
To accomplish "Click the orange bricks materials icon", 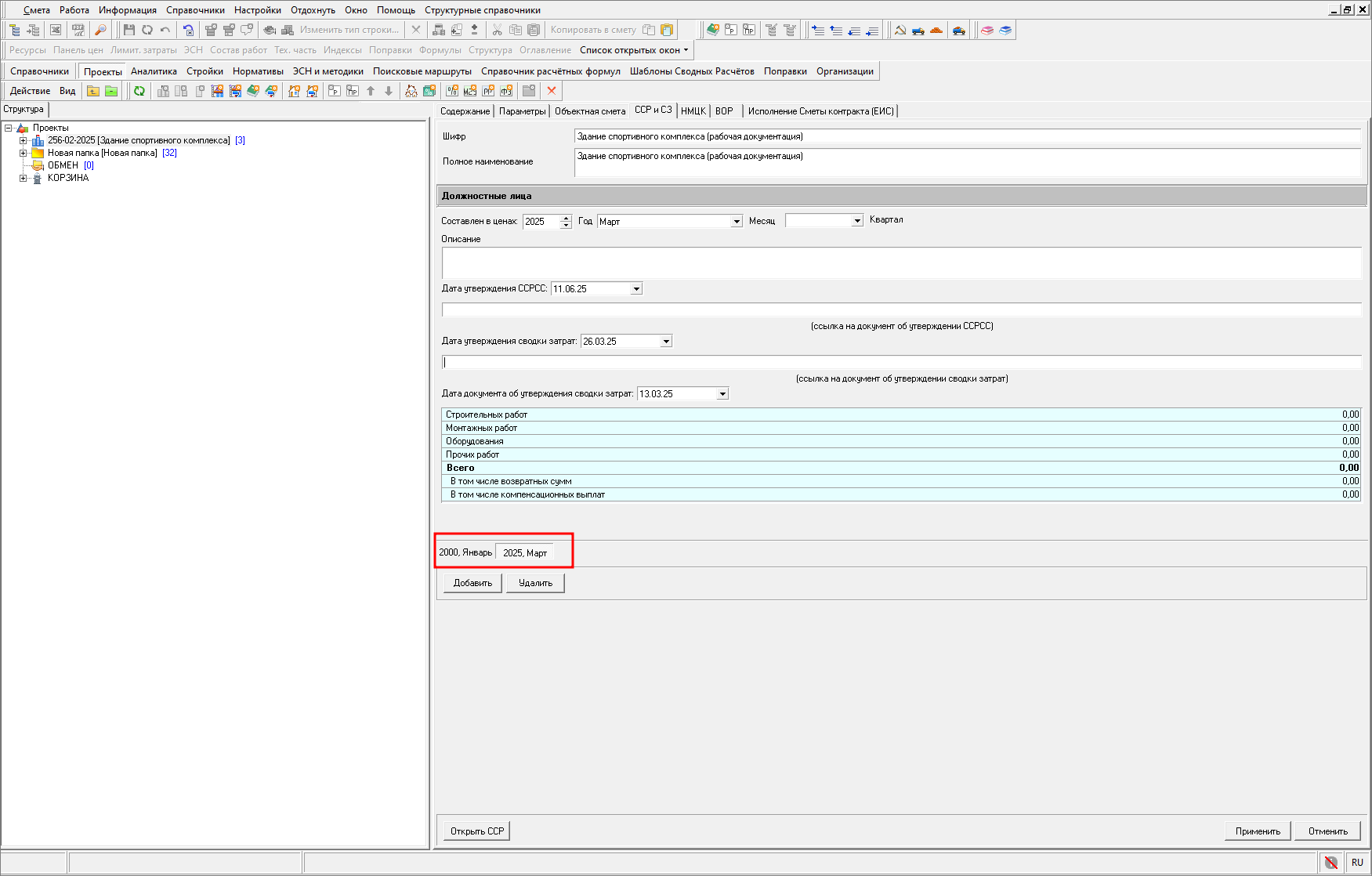I will pos(936,30).
